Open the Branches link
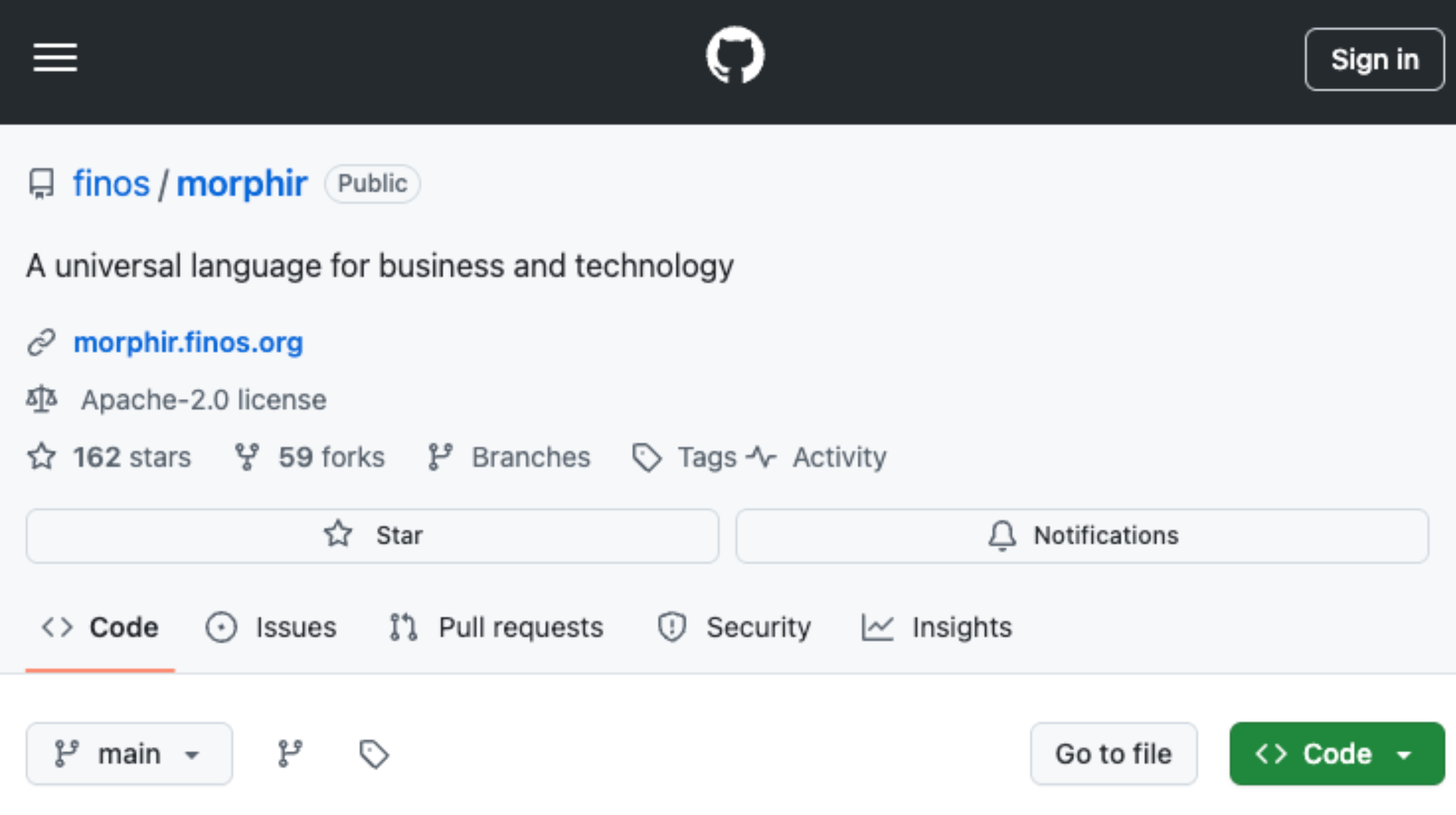 (531, 457)
